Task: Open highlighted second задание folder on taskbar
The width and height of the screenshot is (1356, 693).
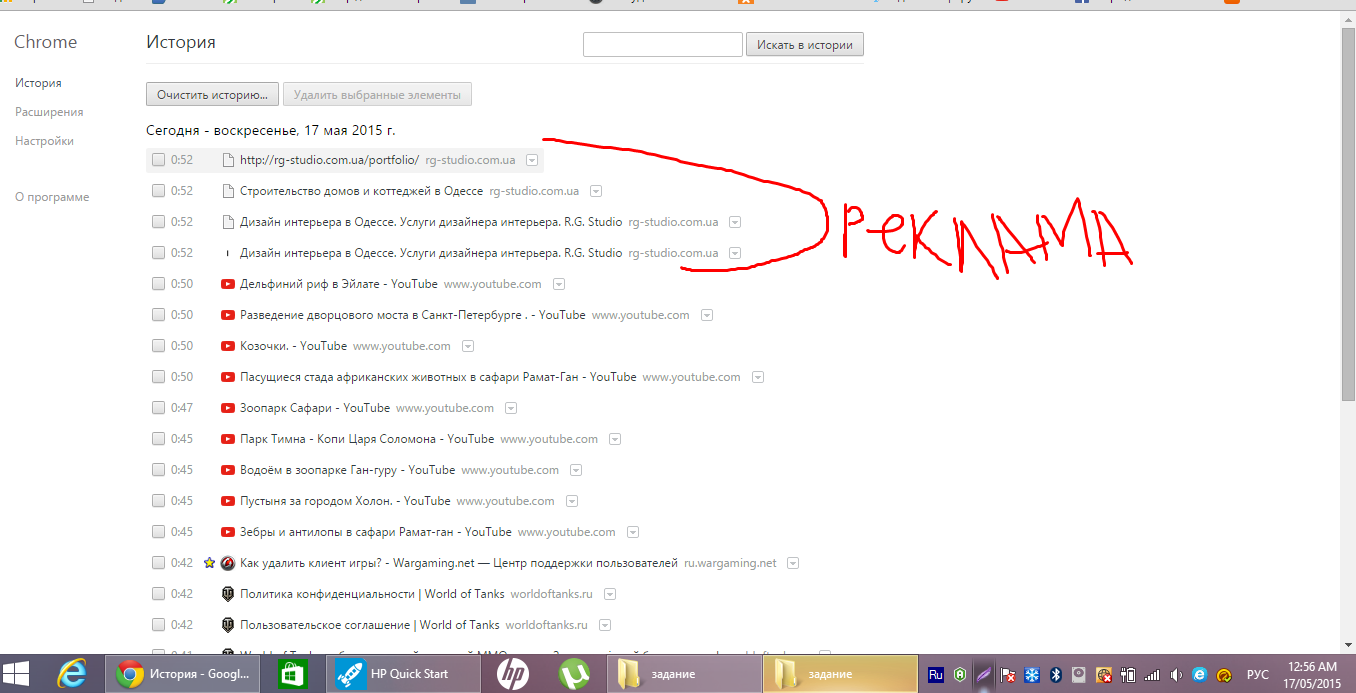Action: [840, 674]
